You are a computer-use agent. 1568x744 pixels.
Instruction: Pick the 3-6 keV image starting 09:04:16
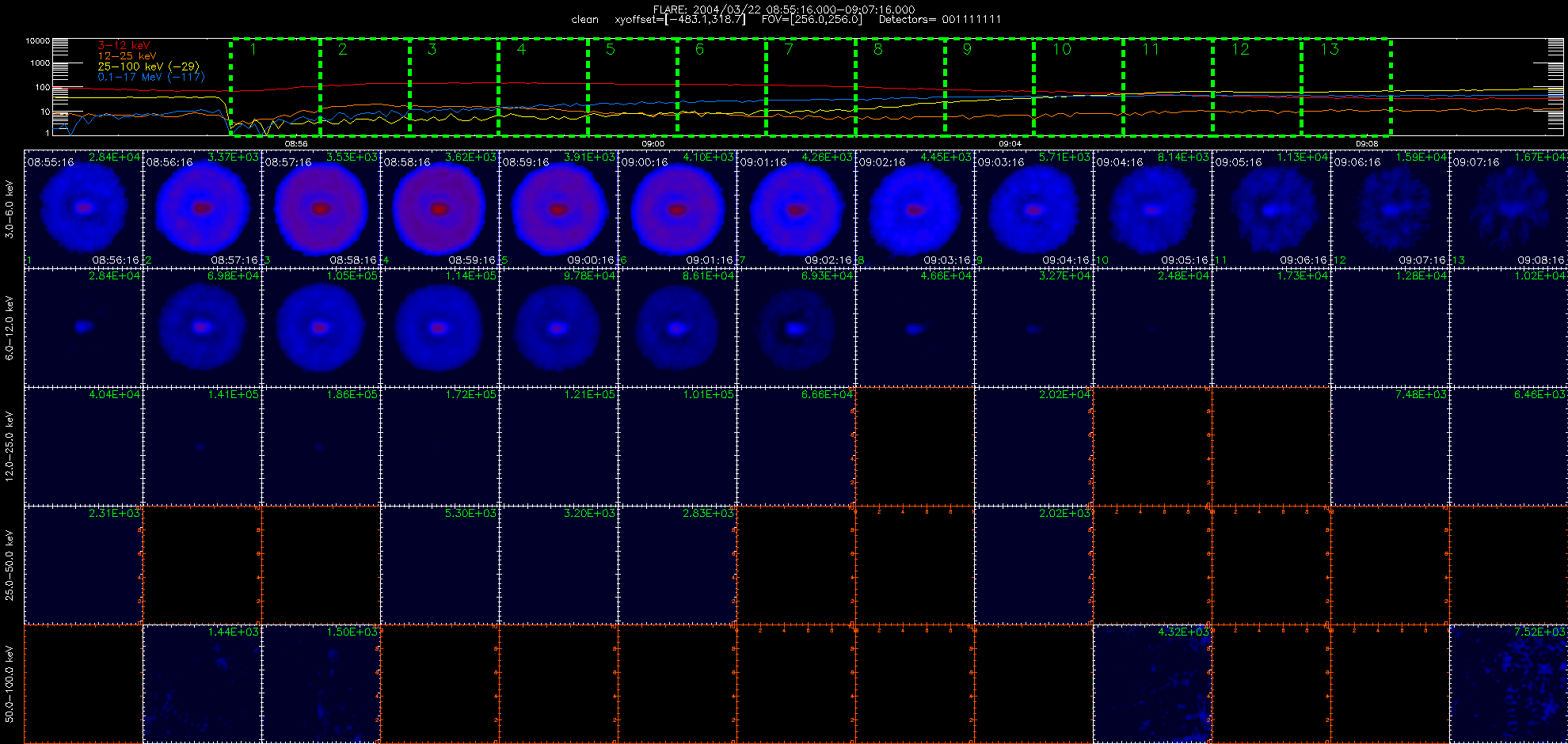[x=1152, y=209]
